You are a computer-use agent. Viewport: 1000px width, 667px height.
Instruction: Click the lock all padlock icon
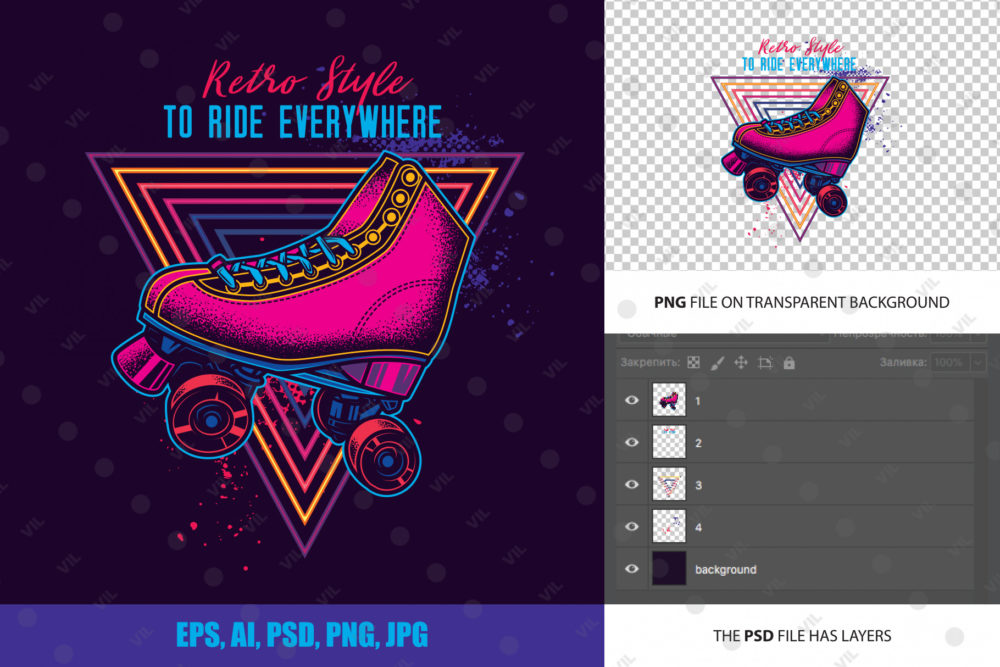pyautogui.click(x=789, y=363)
